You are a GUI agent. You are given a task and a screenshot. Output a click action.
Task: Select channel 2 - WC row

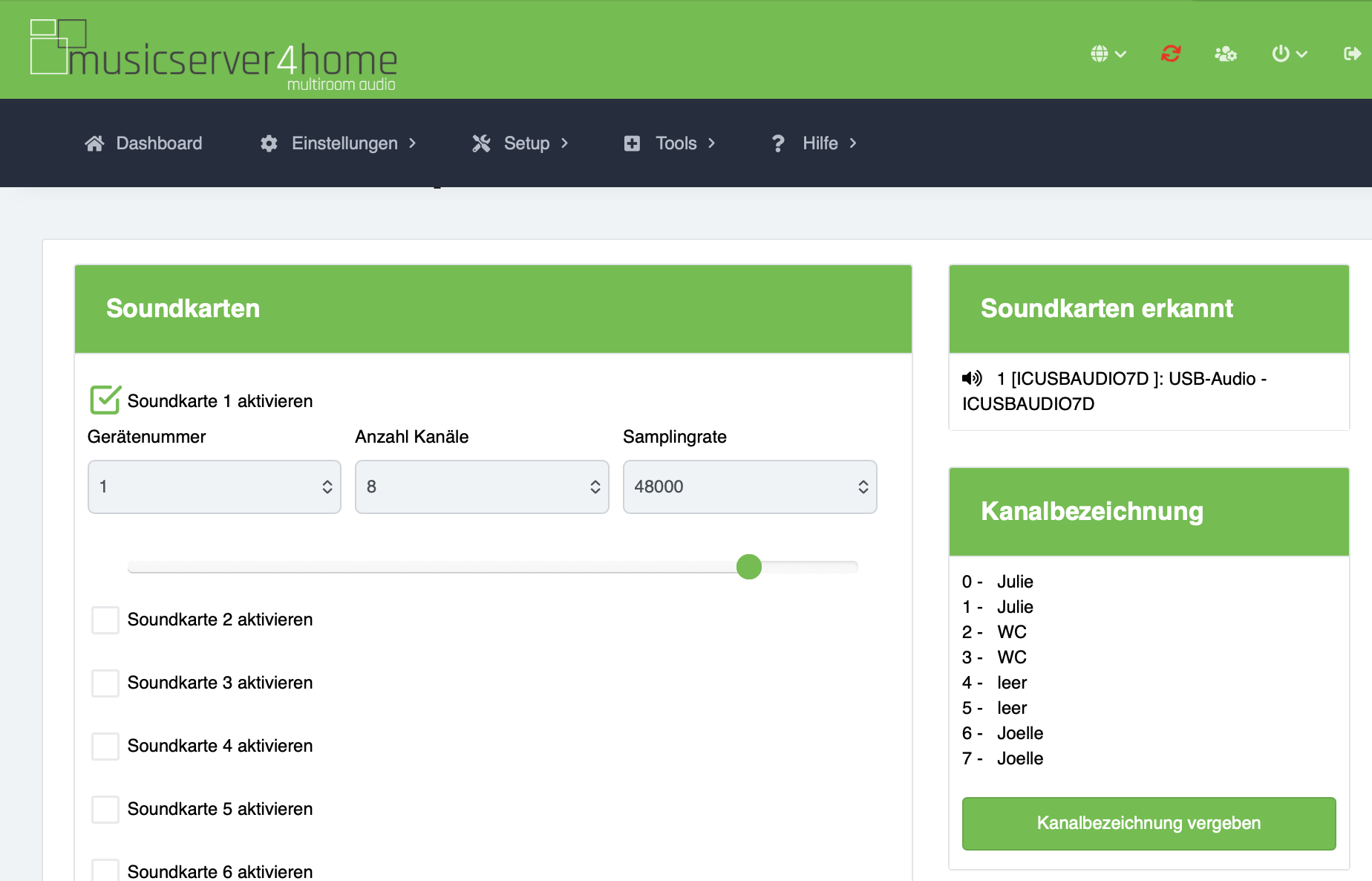tap(995, 632)
